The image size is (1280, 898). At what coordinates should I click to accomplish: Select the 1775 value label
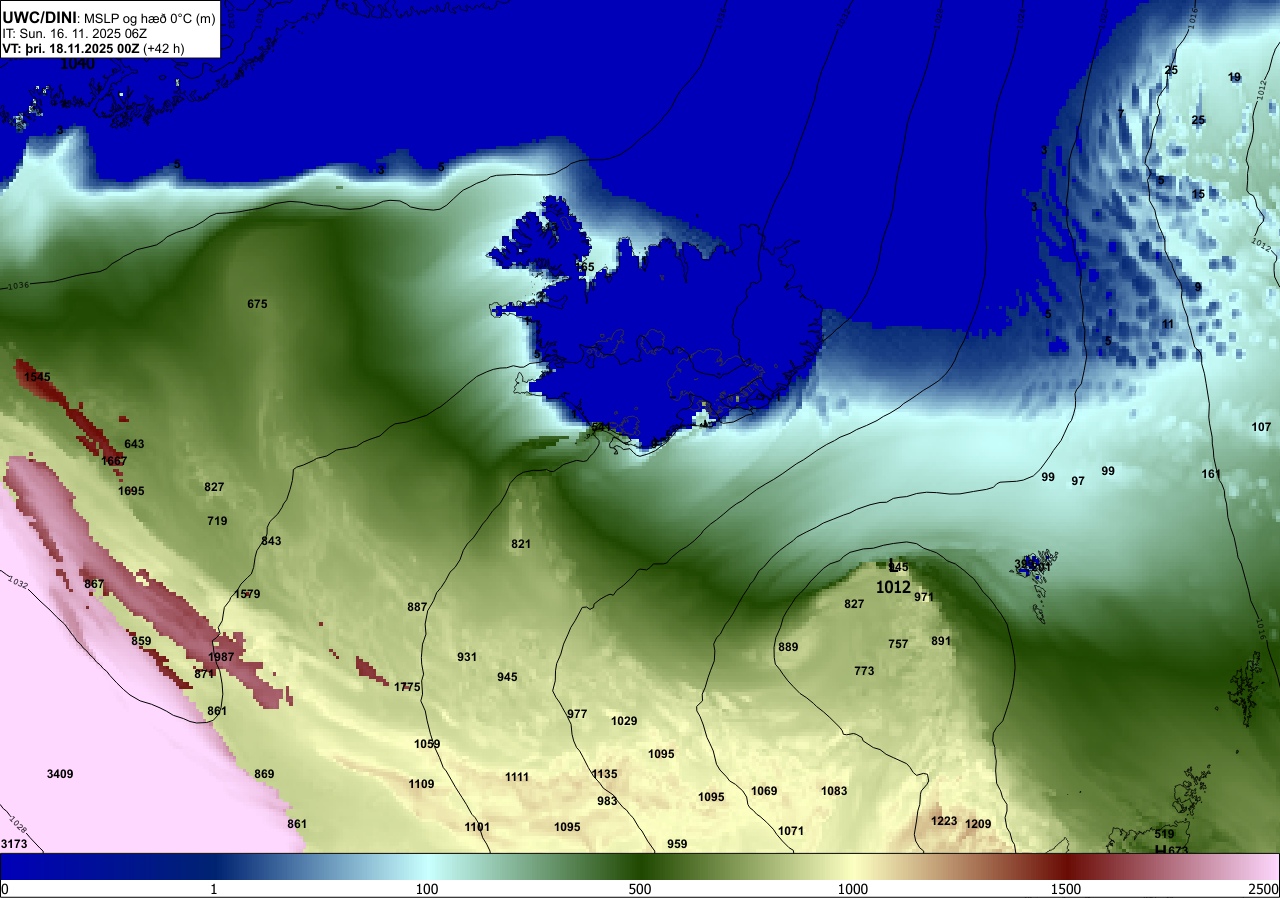(407, 687)
